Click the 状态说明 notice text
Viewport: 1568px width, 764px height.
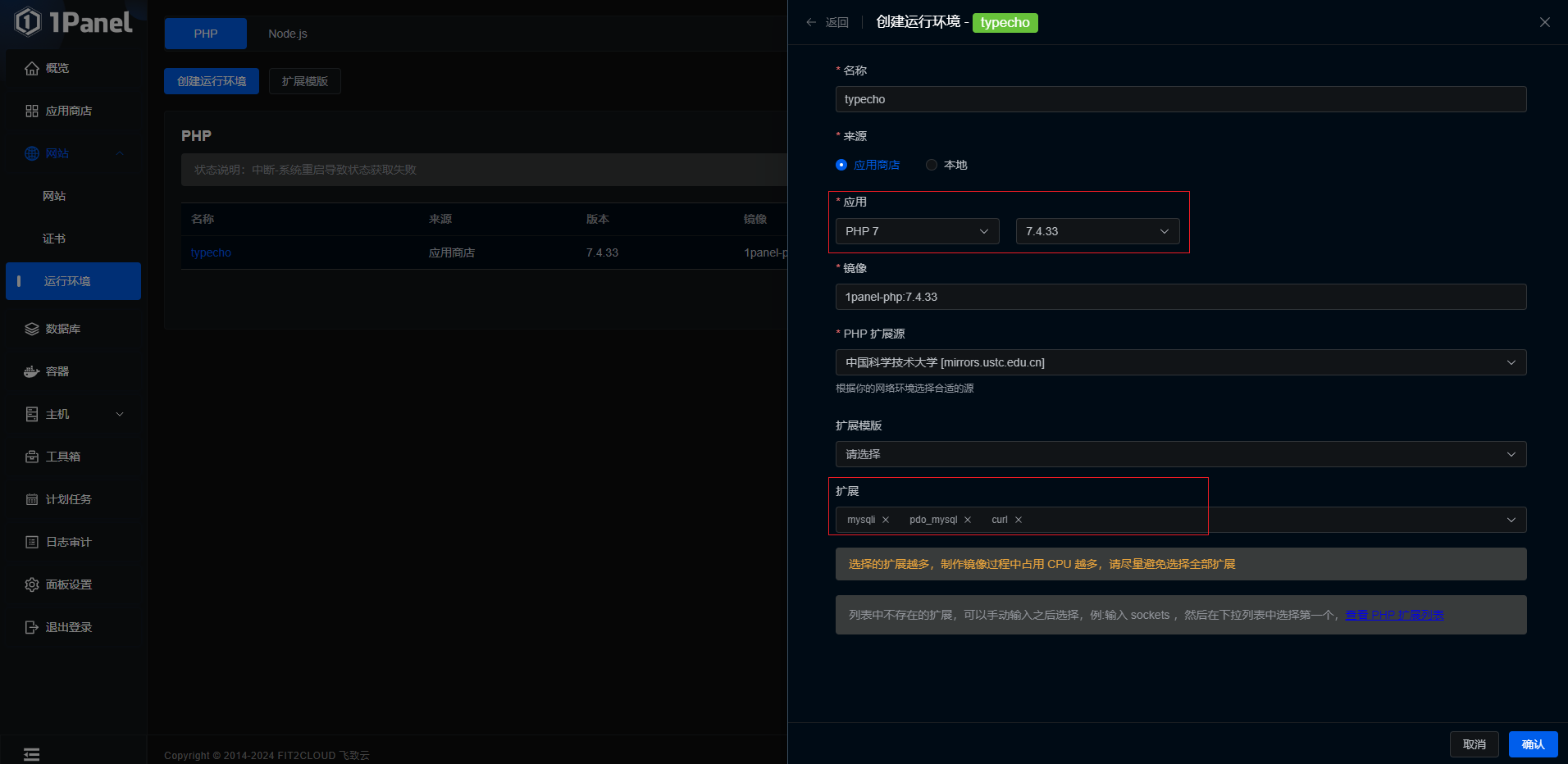coord(305,170)
